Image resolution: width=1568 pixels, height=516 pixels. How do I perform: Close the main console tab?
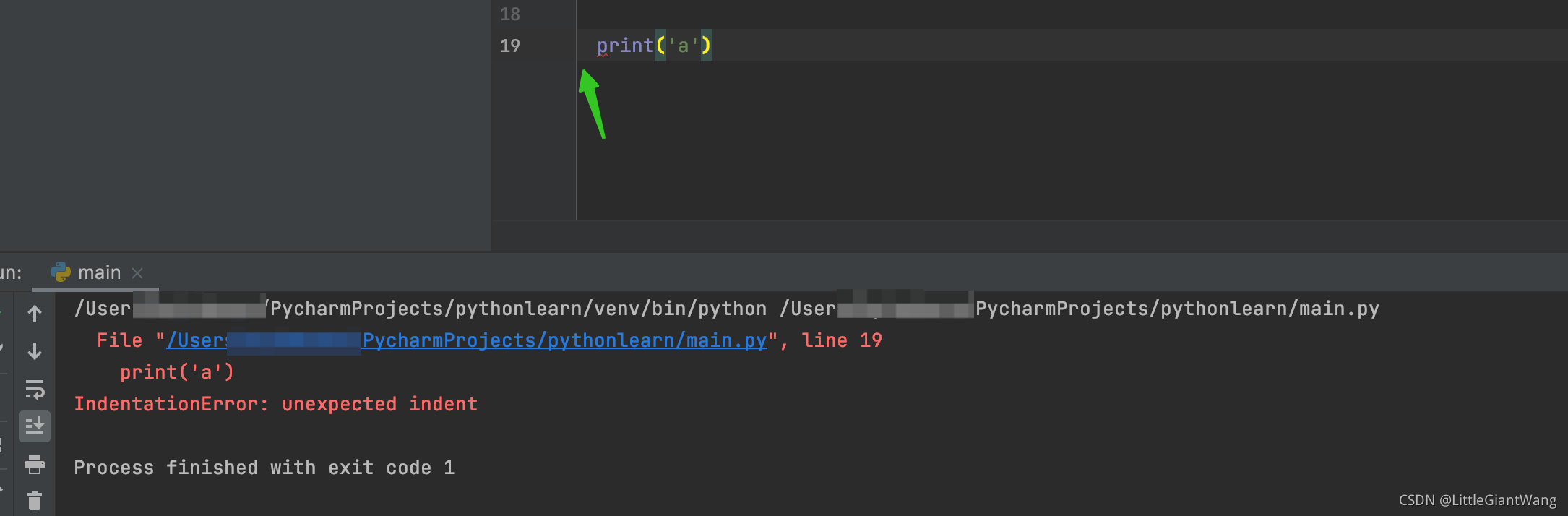pyautogui.click(x=137, y=272)
